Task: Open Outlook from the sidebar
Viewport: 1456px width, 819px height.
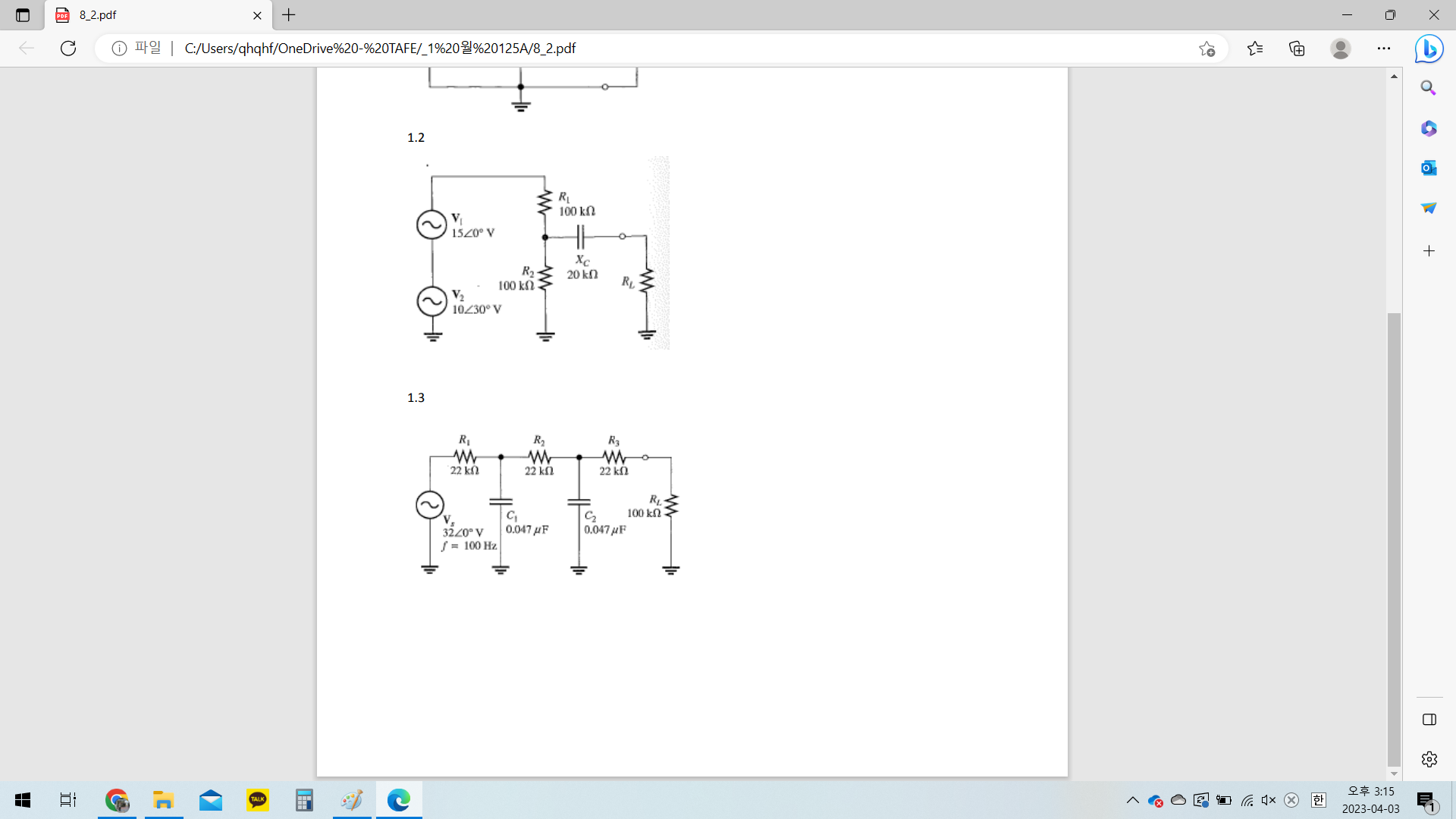Action: click(1429, 168)
